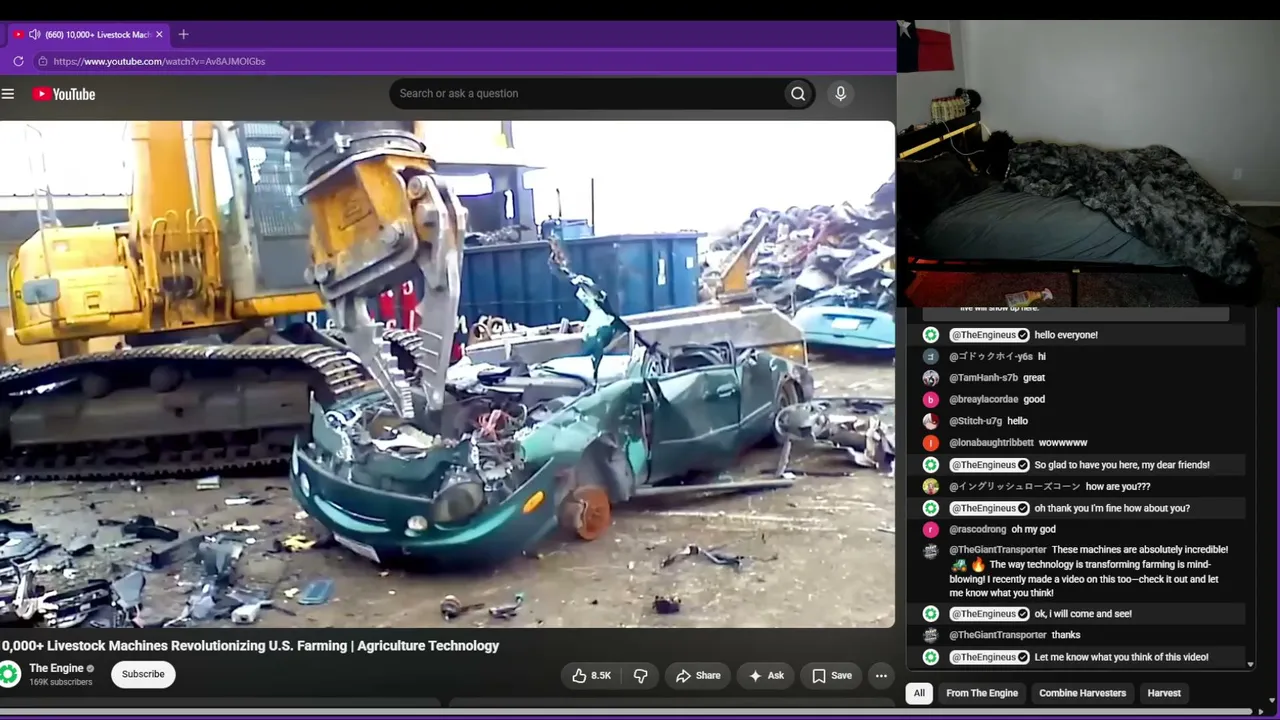Dislike the video with thumbs down
This screenshot has width=1280, height=720.
coord(641,676)
